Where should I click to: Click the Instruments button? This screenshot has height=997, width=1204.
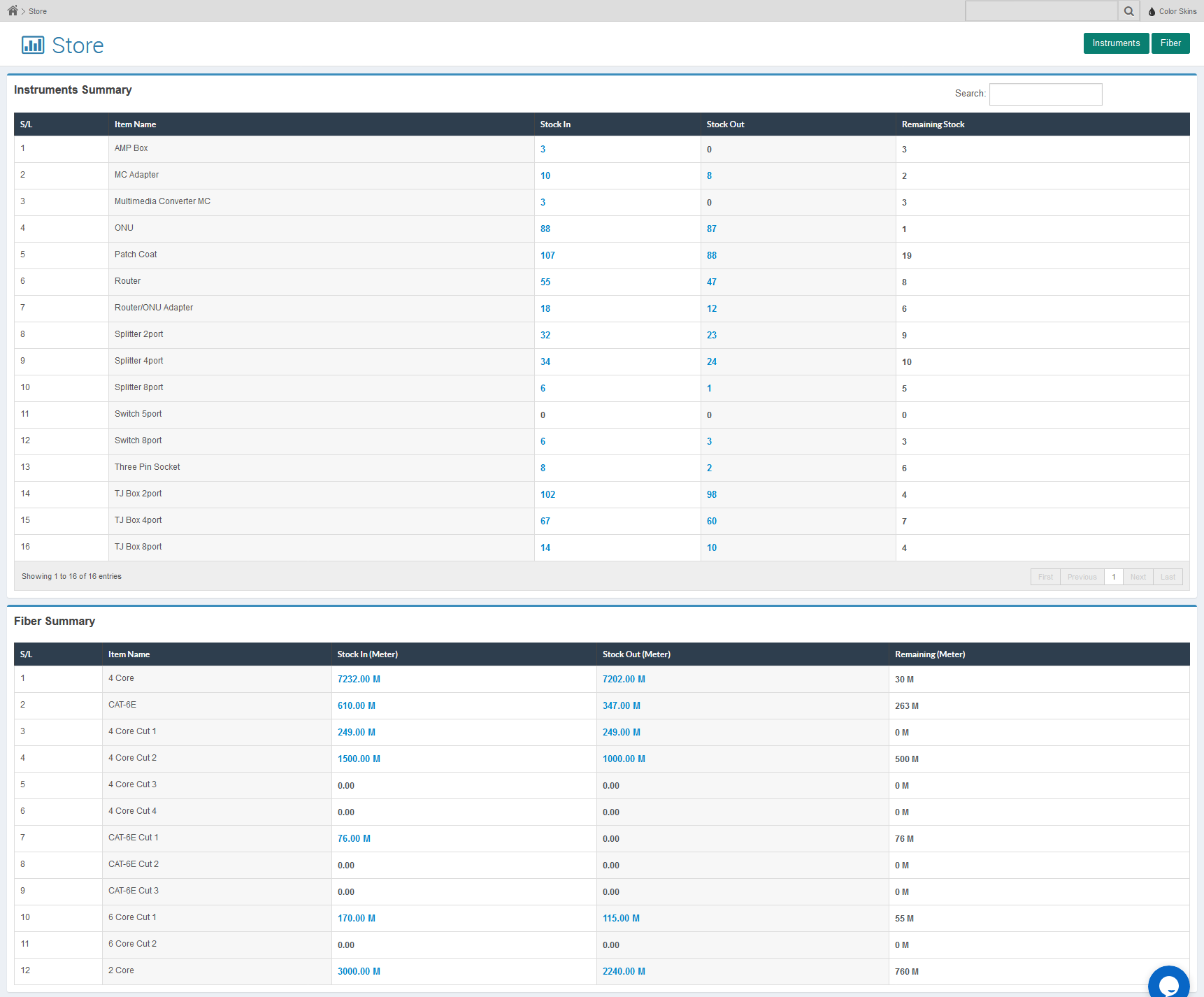click(x=1116, y=43)
